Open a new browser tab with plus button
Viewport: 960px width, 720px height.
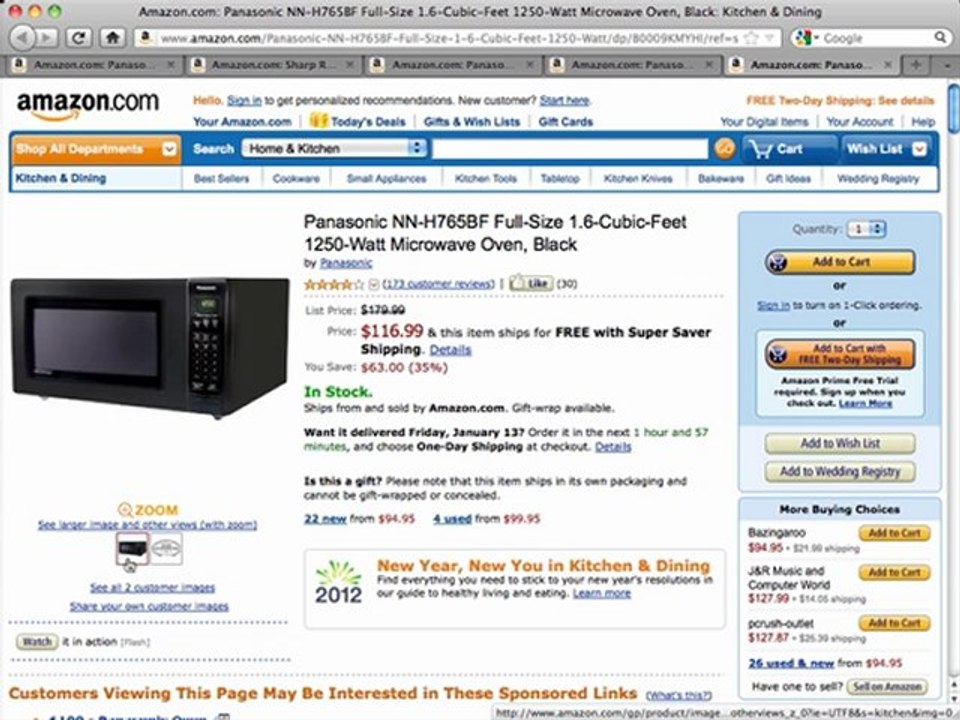tap(915, 64)
